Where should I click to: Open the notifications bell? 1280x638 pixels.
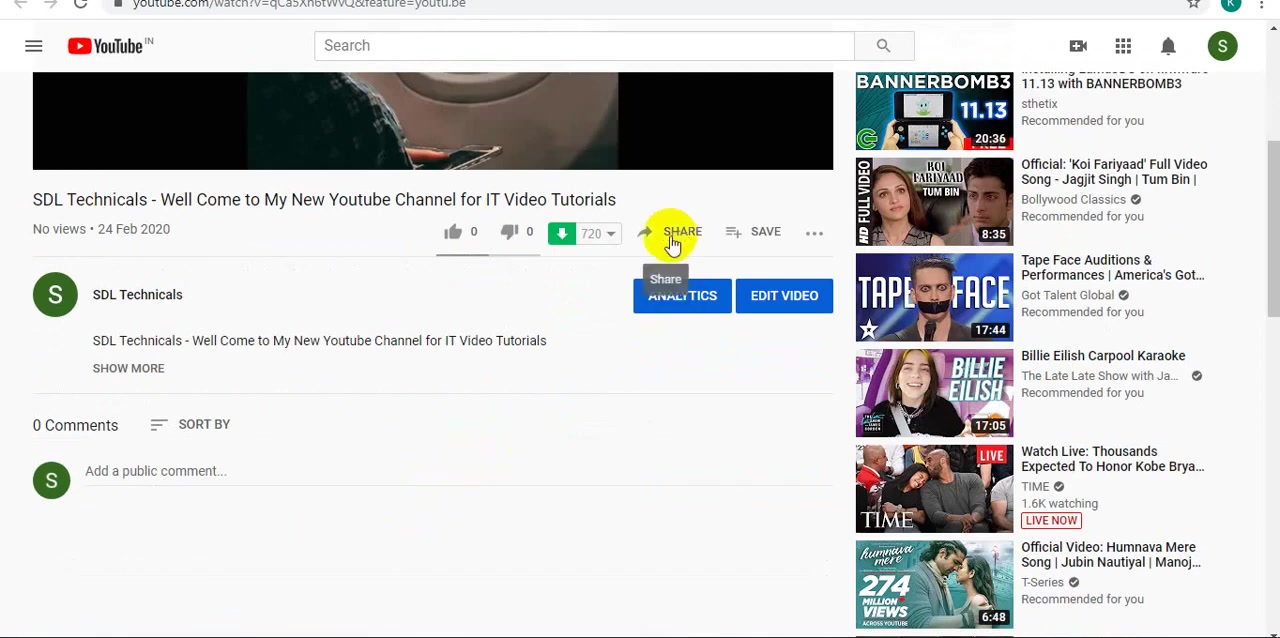[1168, 46]
